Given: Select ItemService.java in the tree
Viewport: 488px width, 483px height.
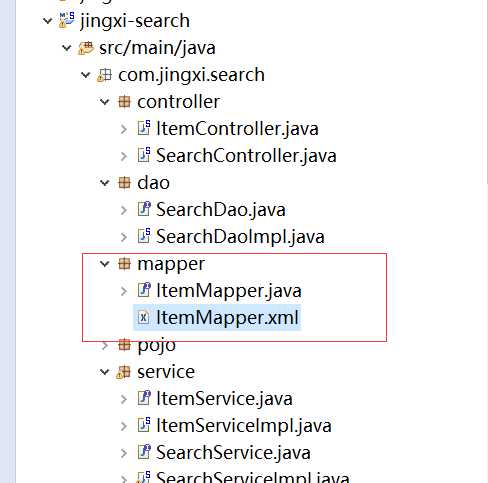Looking at the screenshot, I should pos(224,399).
